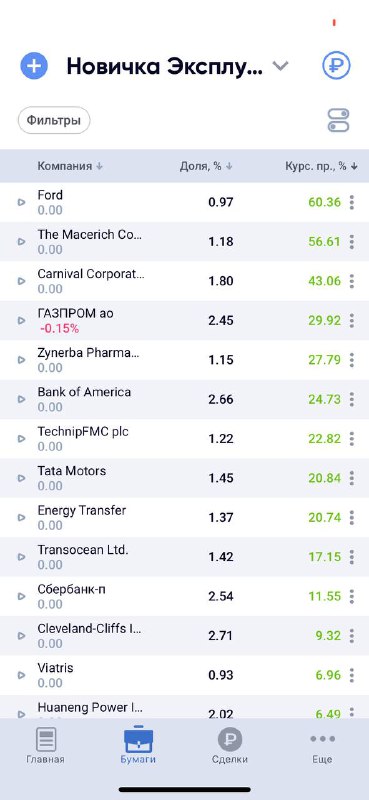Open the three-dot menu for Сбербанк-п
Image resolution: width=369 pixels, height=800 pixels.
352,596
